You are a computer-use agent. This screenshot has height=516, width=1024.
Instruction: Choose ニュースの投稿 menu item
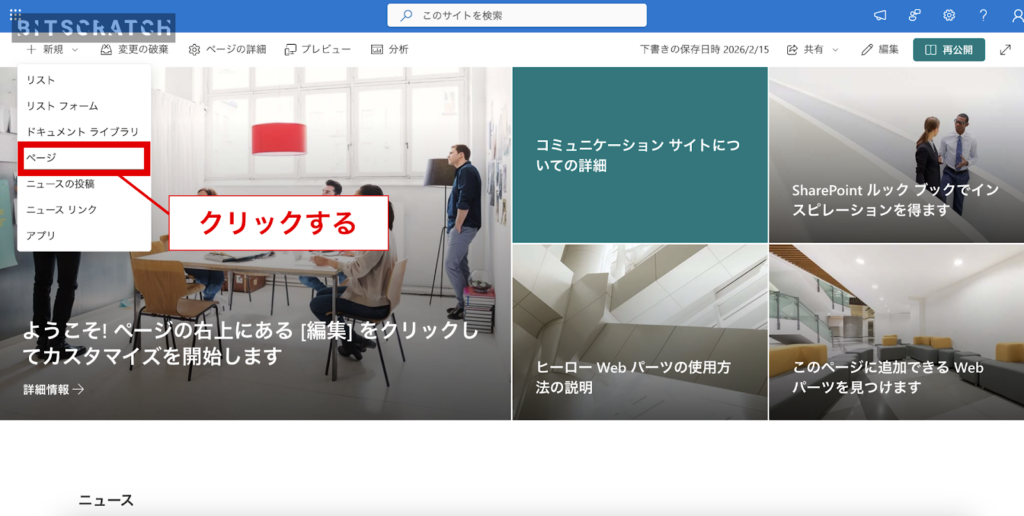pos(60,184)
